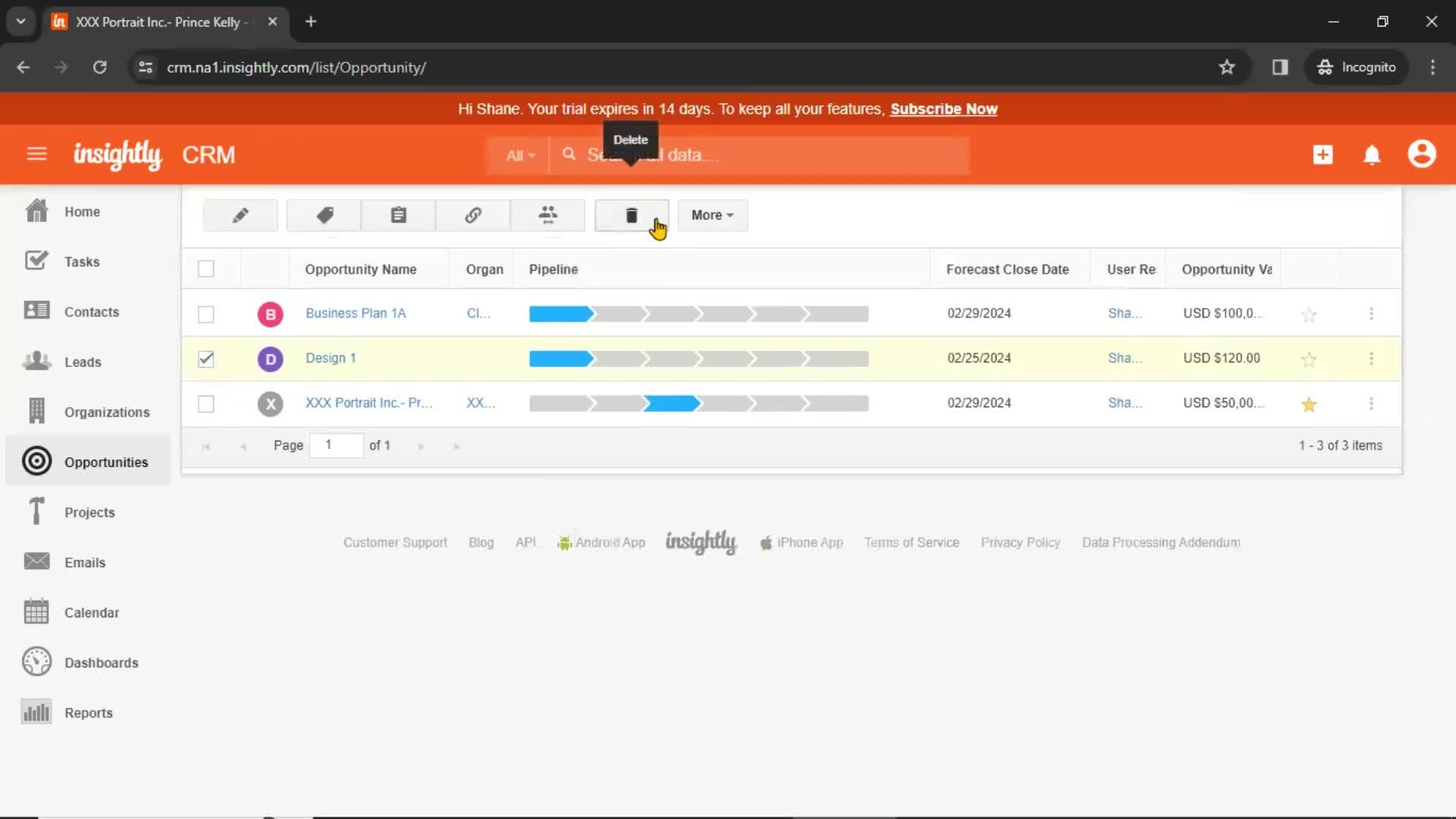Click the Delete (trash) icon in toolbar
The height and width of the screenshot is (819, 1456).
pos(630,215)
